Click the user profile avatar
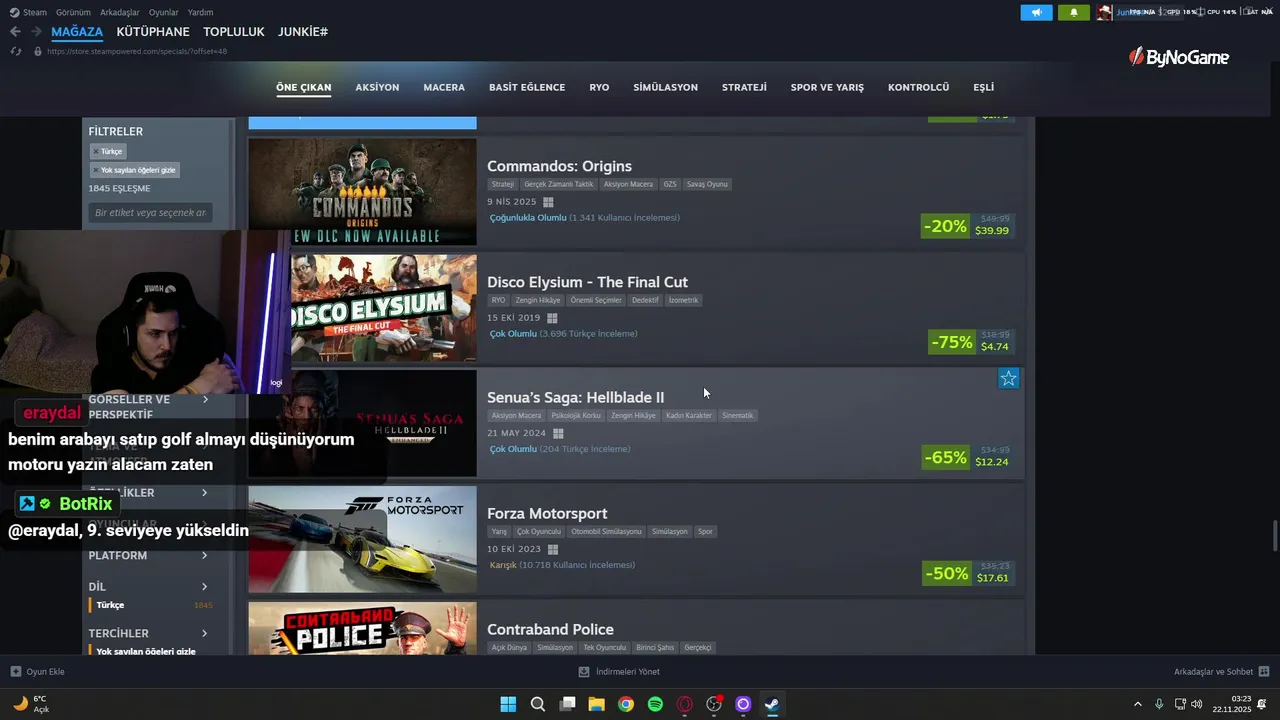 (x=1104, y=12)
